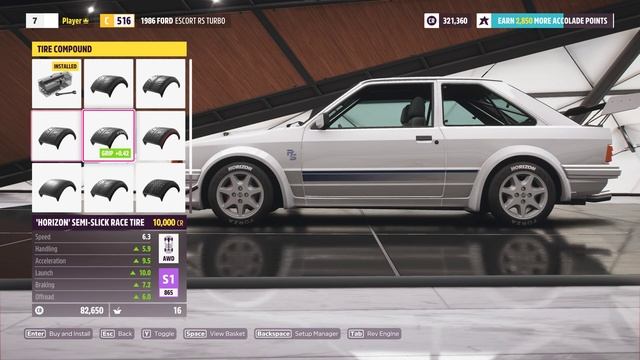Click the Offroad 6.0 stat row

point(93,297)
